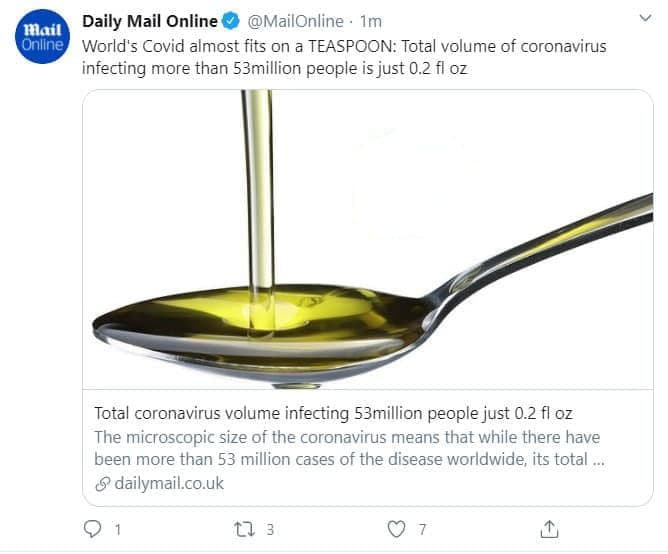Click the Mail Online profile avatar
668x554 pixels.
(42, 40)
